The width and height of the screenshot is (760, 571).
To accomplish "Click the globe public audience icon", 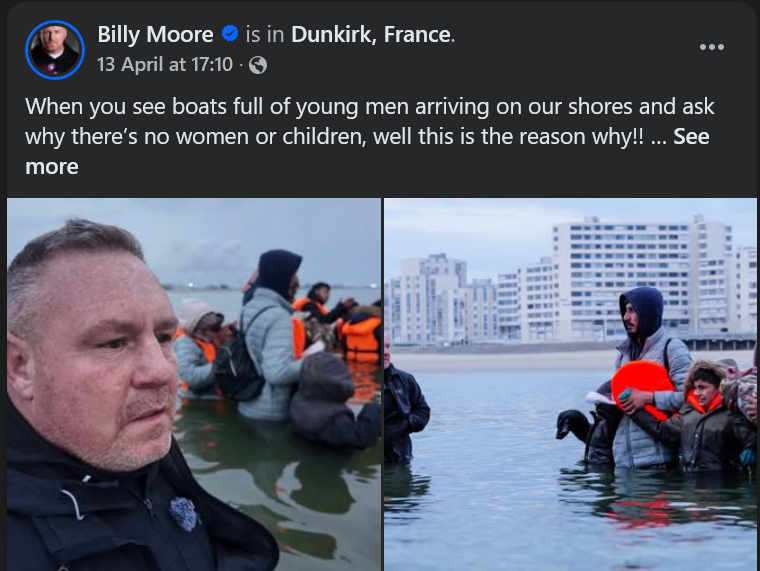I will 257,65.
